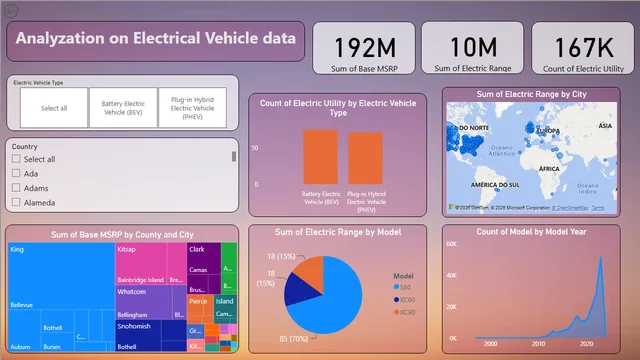Tick the Adams country checkbox
Screen dimensions: 640x360
click(x=16, y=188)
